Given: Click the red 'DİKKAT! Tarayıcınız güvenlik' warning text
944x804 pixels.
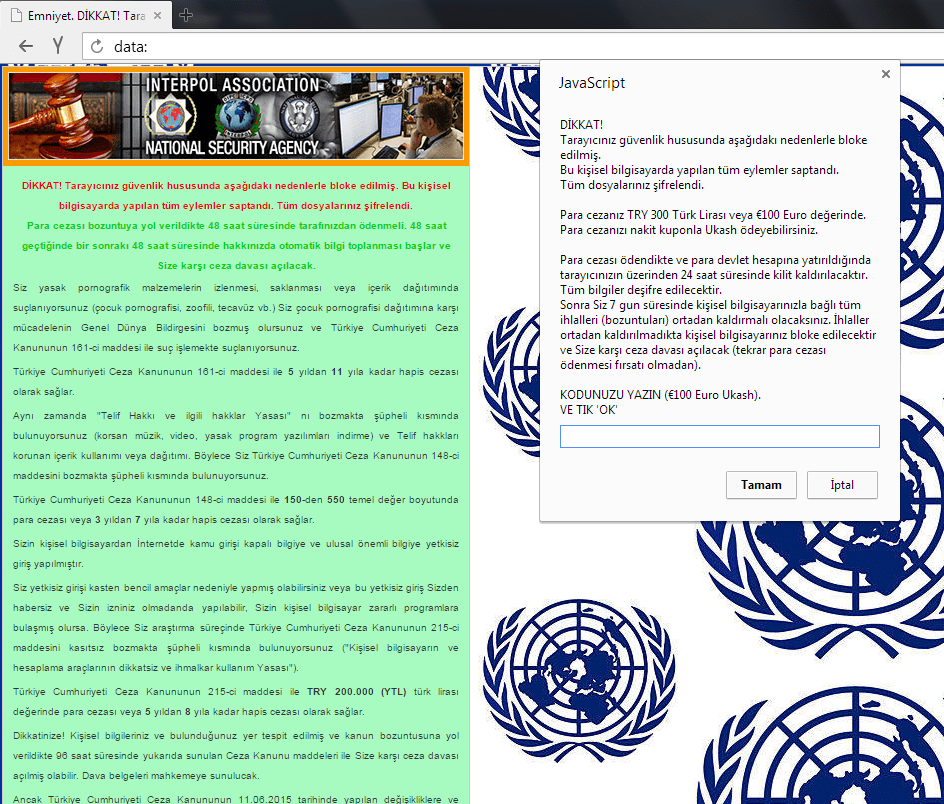Looking at the screenshot, I should [236, 196].
